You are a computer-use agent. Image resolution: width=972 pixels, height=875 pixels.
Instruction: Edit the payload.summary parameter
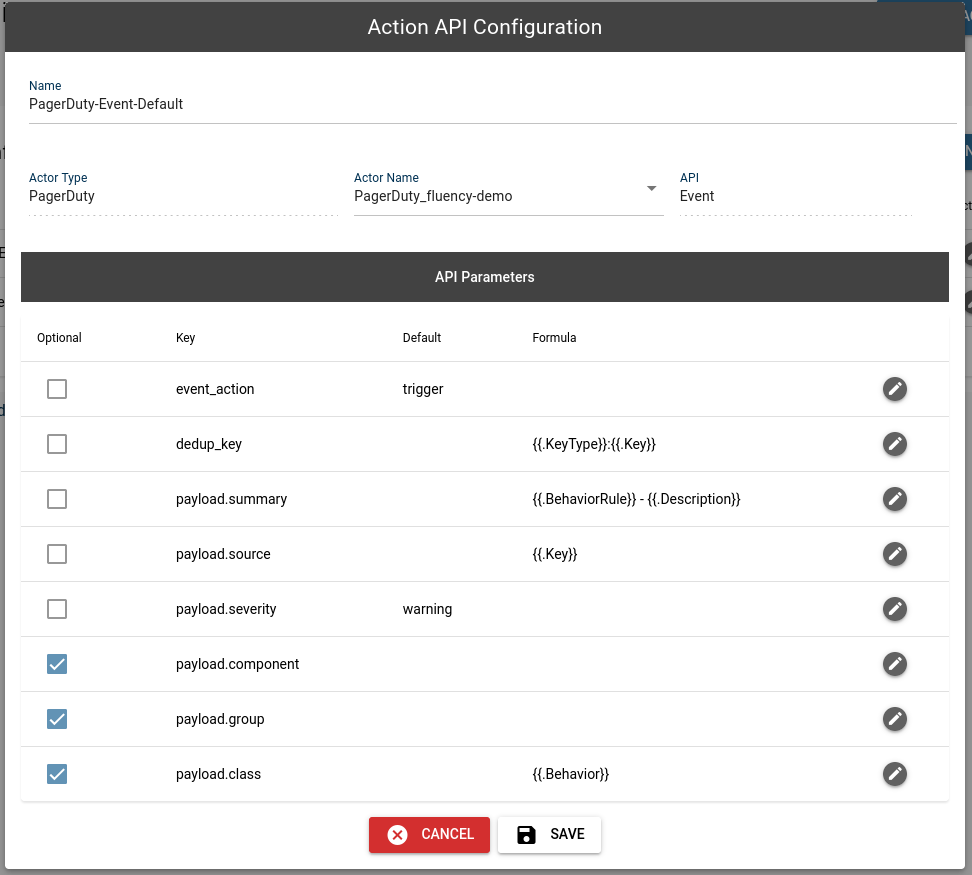pos(895,499)
